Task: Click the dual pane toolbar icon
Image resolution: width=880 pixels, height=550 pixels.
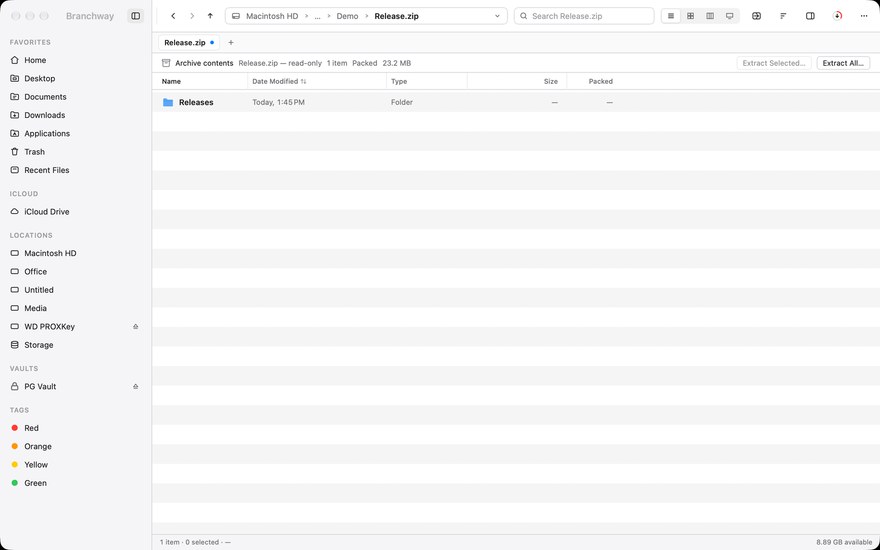Action: coord(757,16)
